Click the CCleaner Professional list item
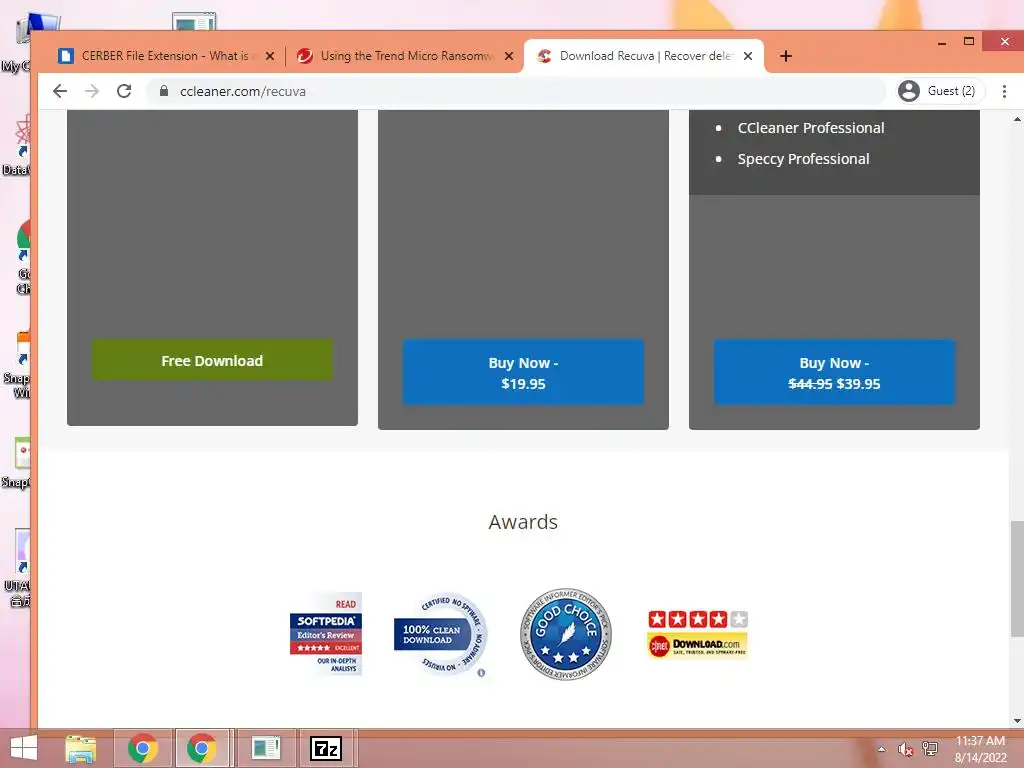Image resolution: width=1024 pixels, height=768 pixels. tap(810, 128)
